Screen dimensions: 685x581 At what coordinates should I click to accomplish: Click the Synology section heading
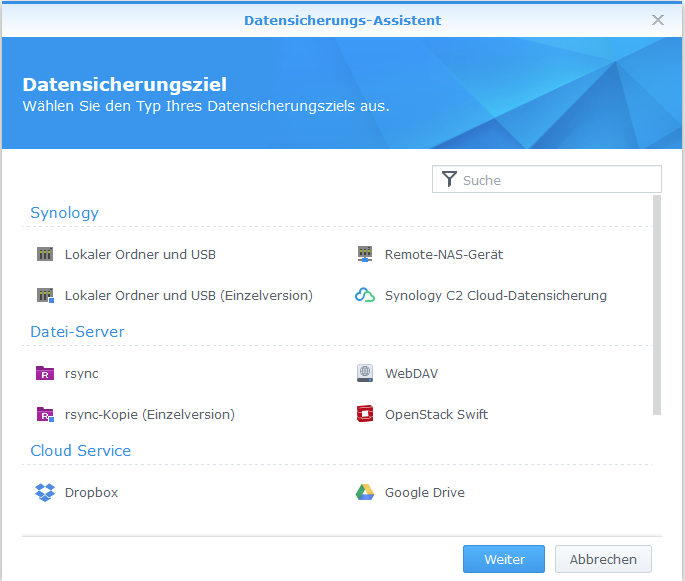pyautogui.click(x=65, y=213)
